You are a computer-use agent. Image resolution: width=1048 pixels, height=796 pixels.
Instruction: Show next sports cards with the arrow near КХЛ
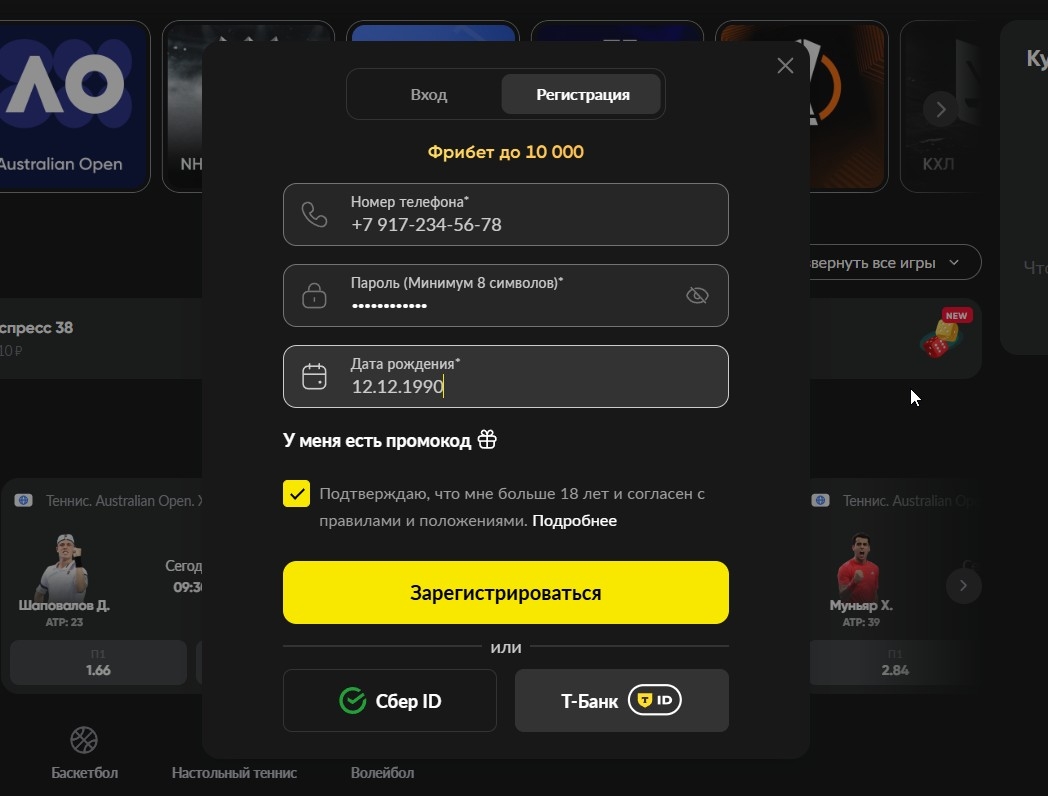coord(940,109)
